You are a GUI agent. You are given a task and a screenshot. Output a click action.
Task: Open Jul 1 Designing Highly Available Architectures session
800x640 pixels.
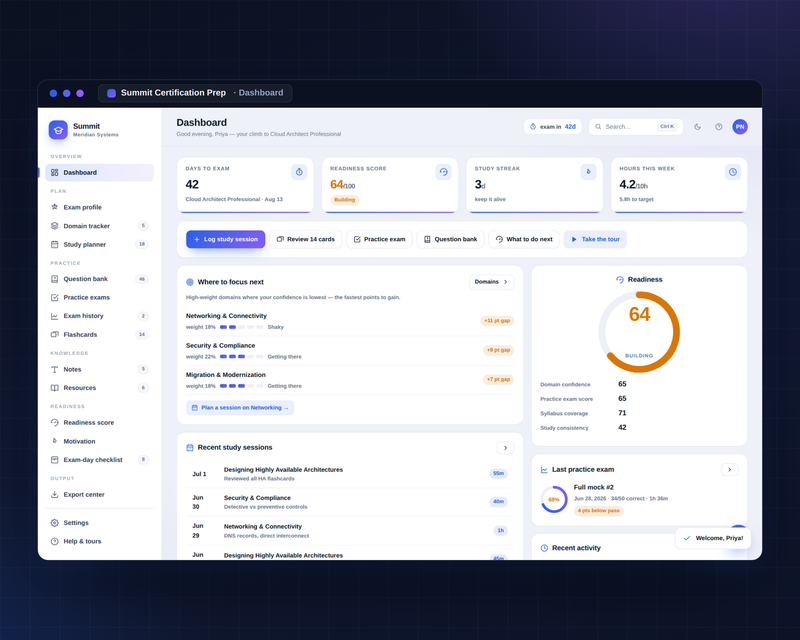pyautogui.click(x=349, y=474)
